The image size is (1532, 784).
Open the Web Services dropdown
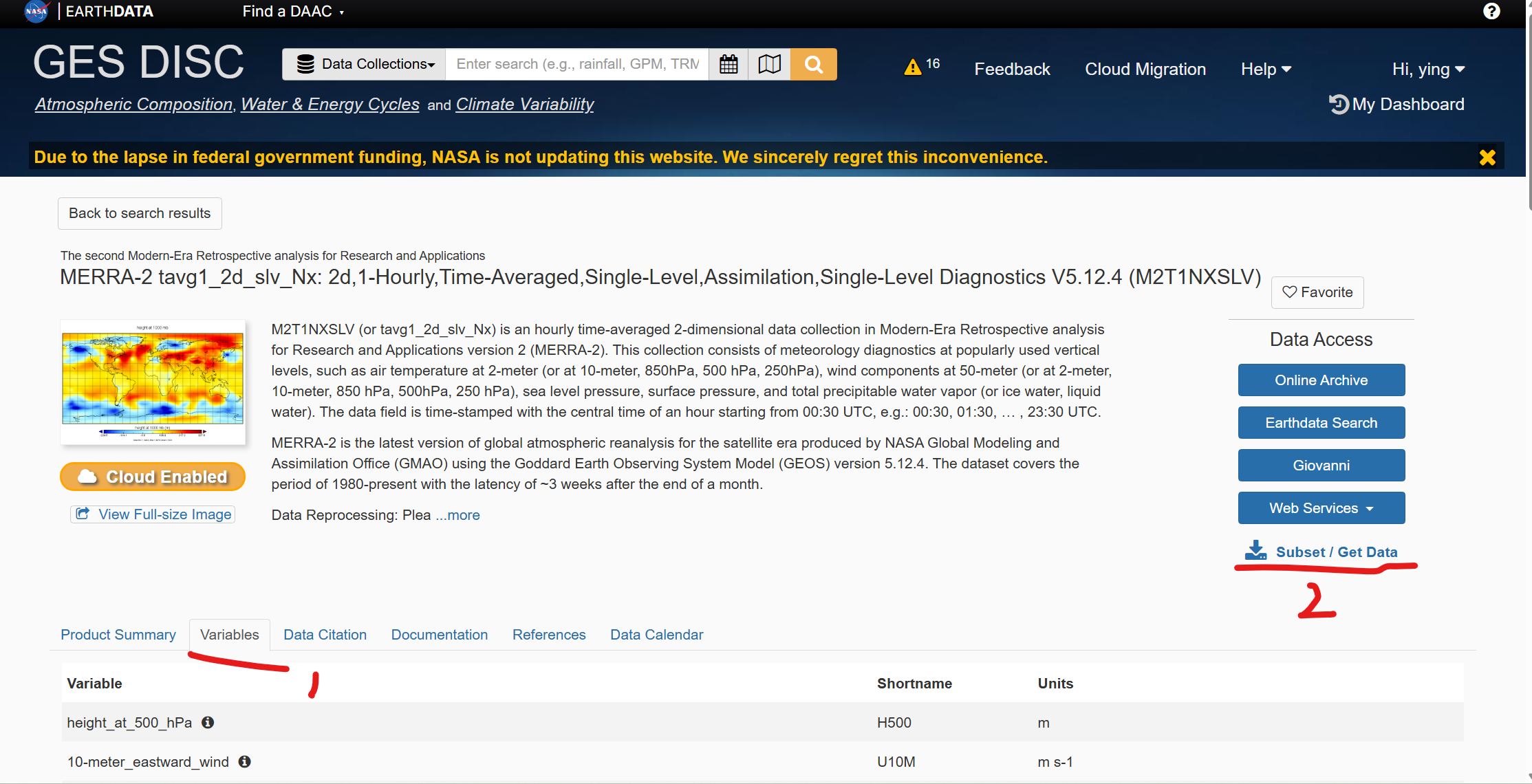pyautogui.click(x=1321, y=508)
